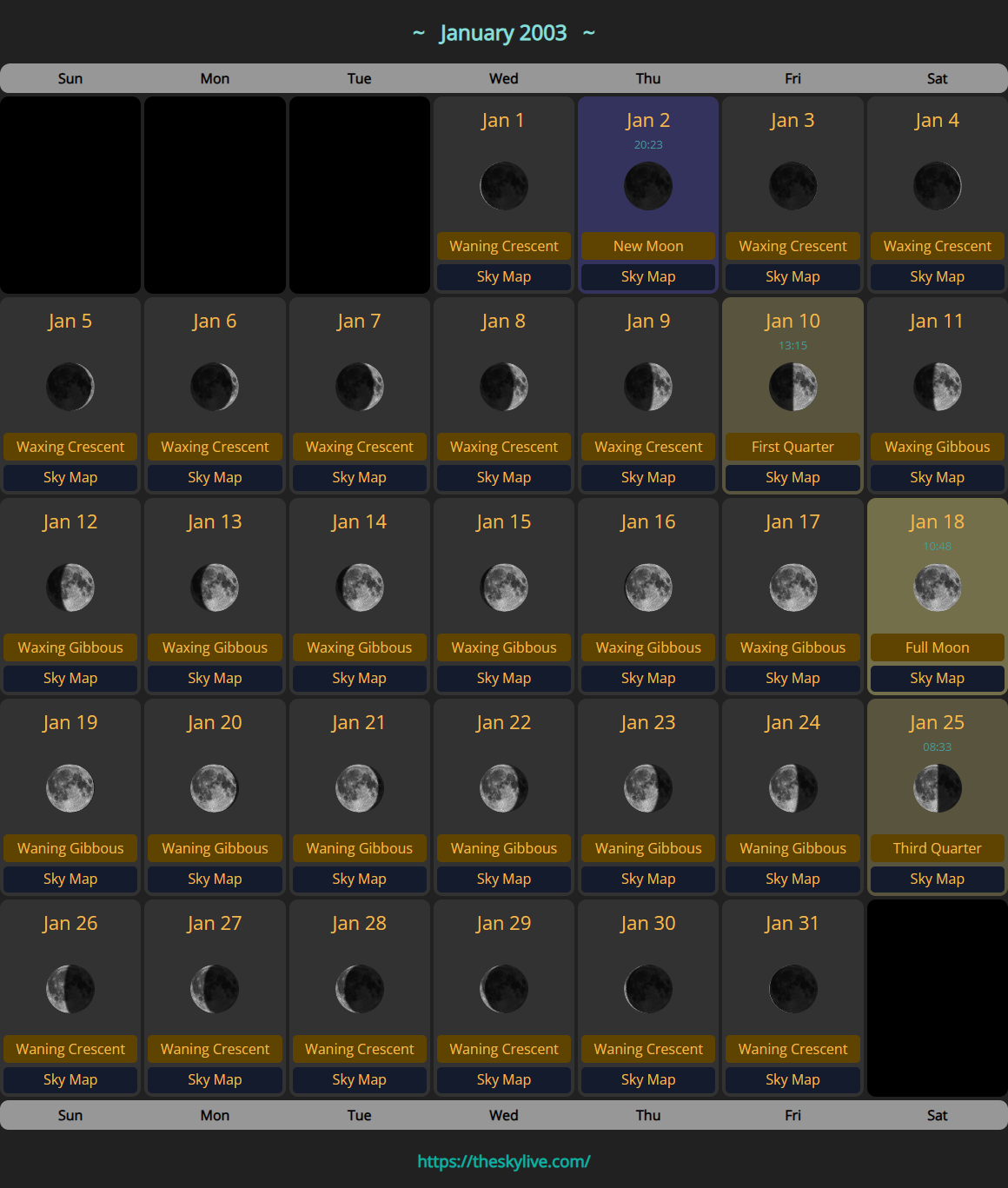The image size is (1008, 1188).
Task: Click the moon image for Jan 22
Action: [x=504, y=788]
